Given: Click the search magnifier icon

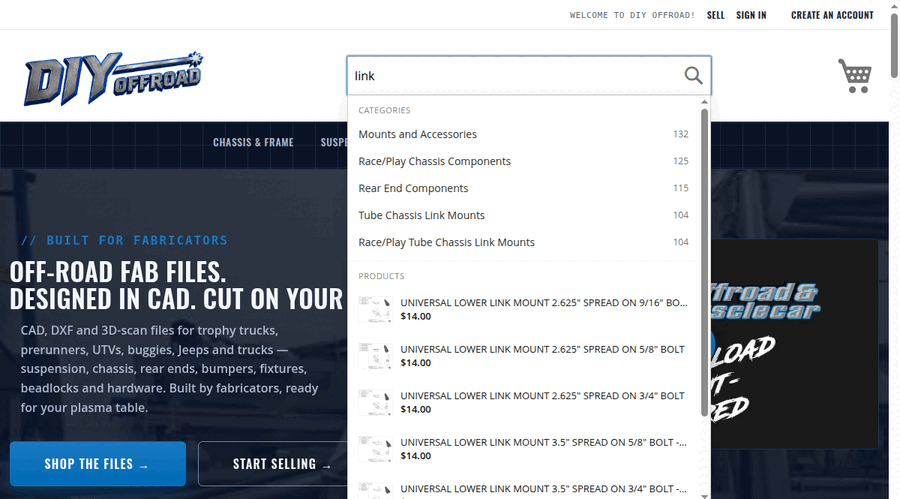Looking at the screenshot, I should pyautogui.click(x=693, y=75).
